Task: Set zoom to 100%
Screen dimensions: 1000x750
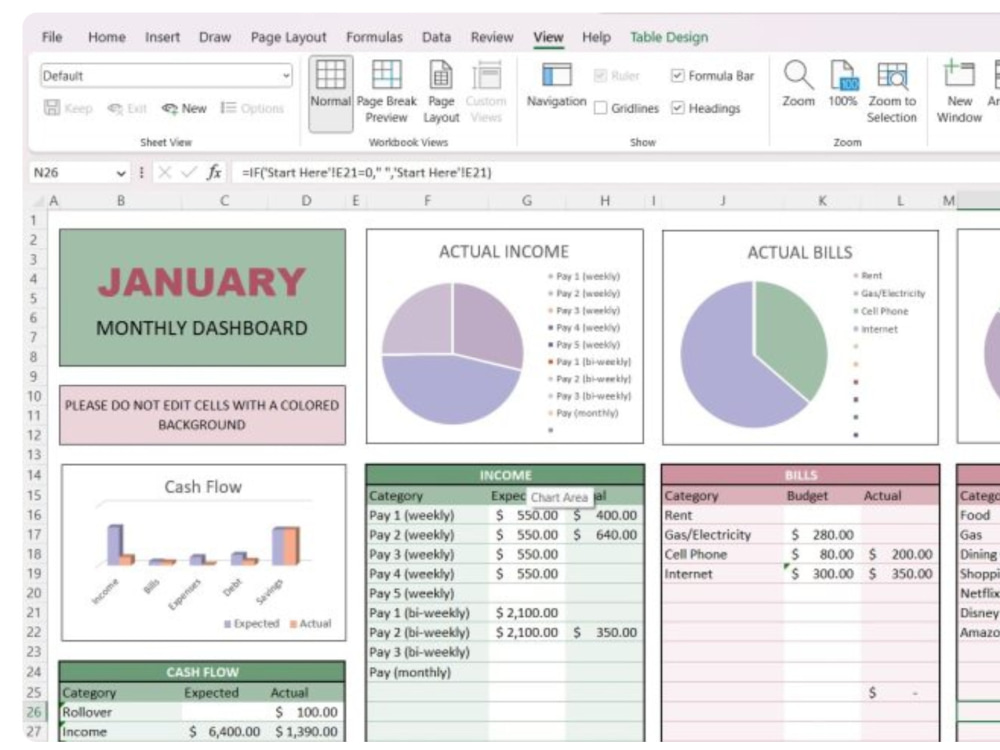Action: (x=842, y=84)
